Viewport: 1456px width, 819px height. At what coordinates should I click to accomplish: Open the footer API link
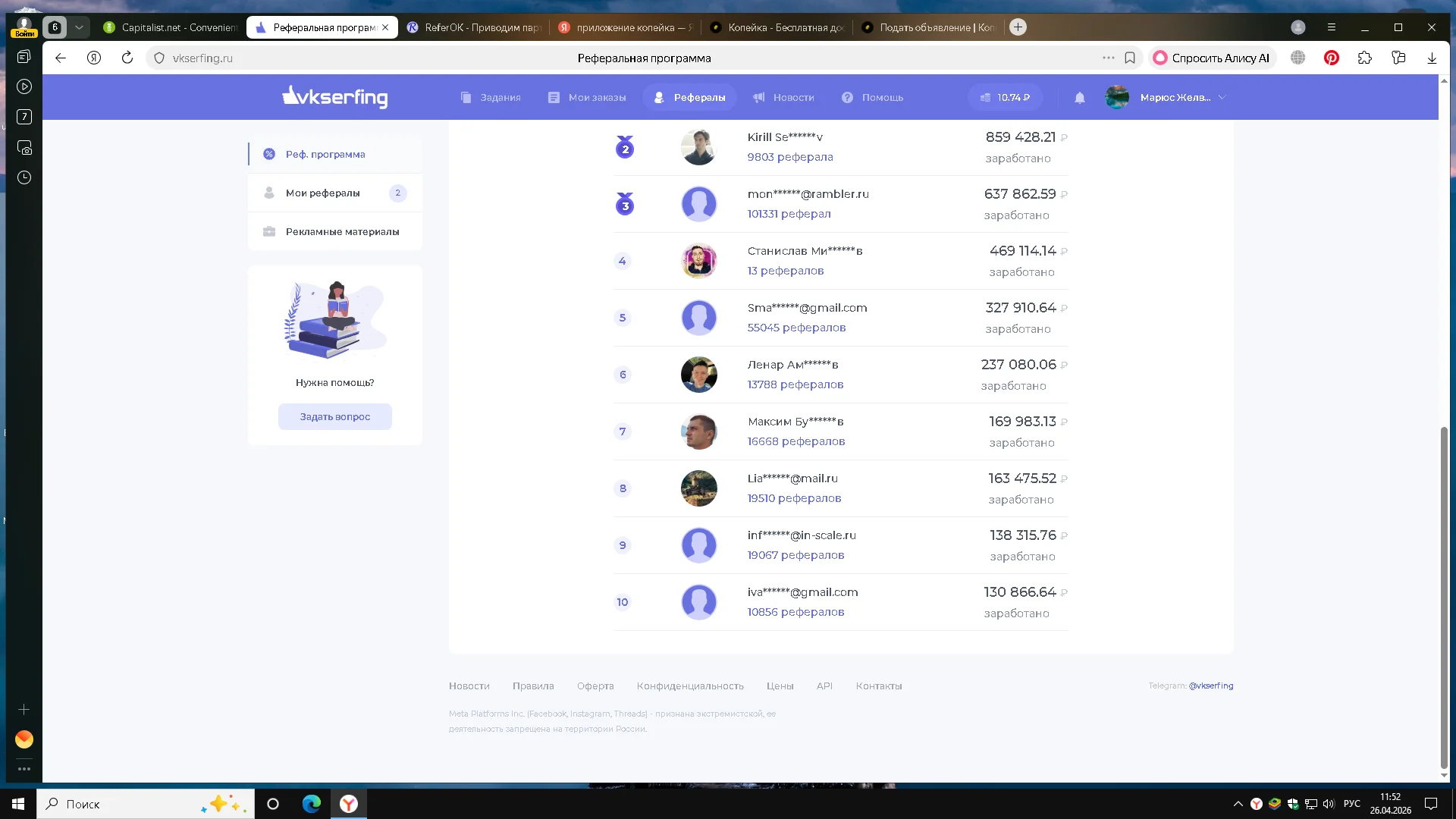(x=824, y=686)
